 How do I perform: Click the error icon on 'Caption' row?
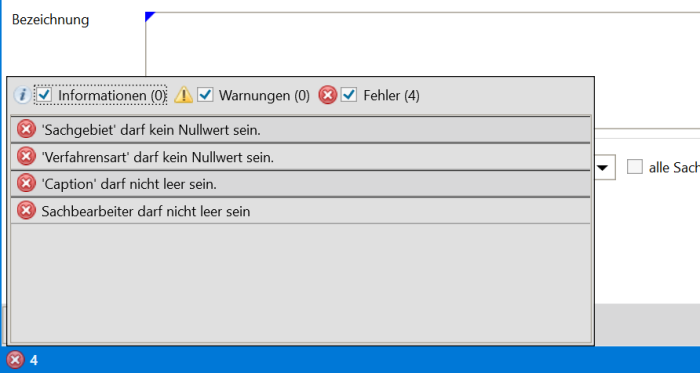[x=26, y=183]
